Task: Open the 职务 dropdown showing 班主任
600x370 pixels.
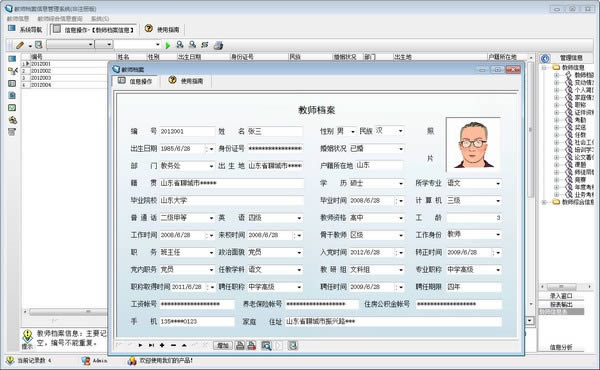Action: click(x=211, y=253)
